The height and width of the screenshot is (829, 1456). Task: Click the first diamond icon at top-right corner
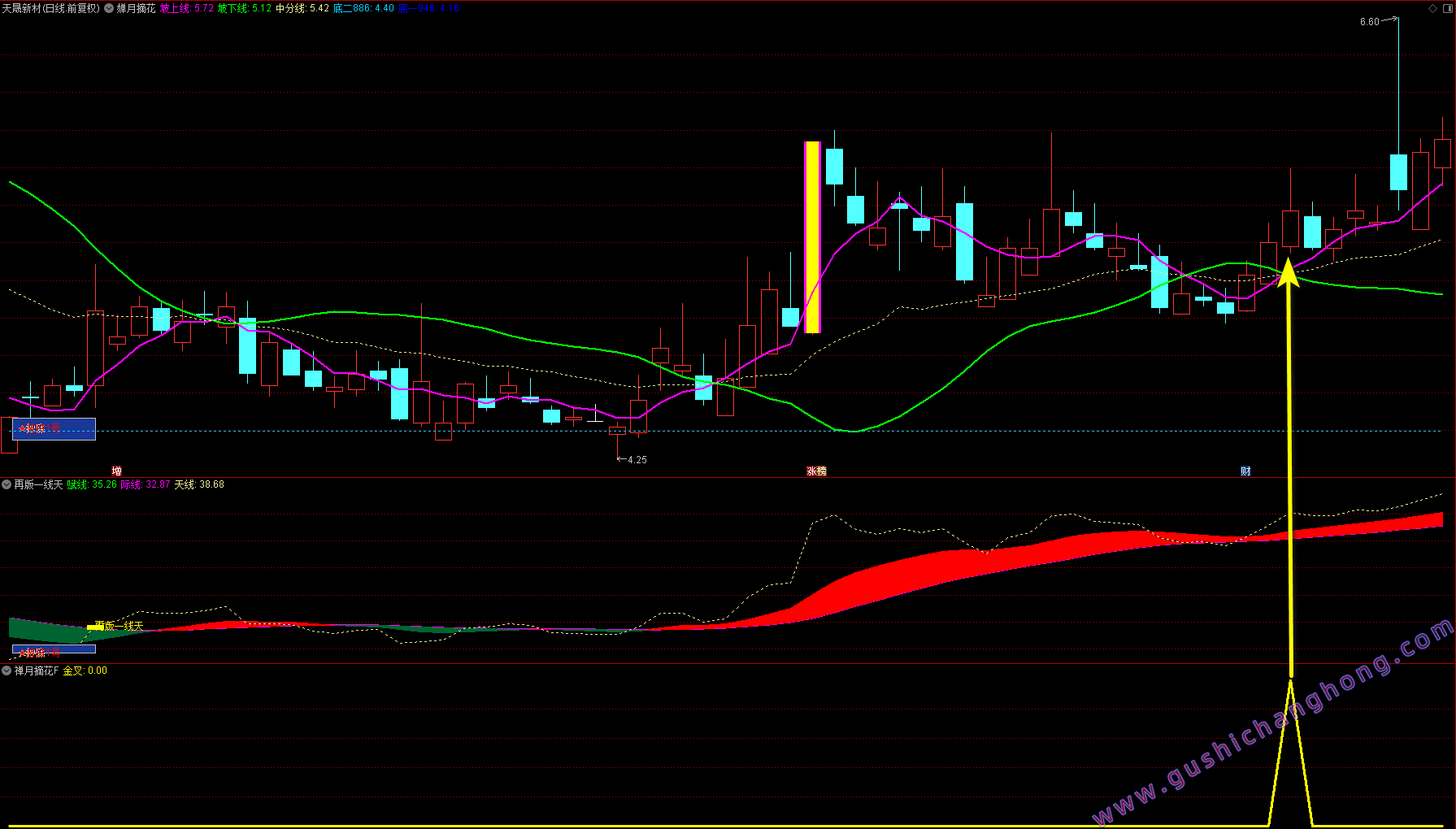(x=1432, y=8)
